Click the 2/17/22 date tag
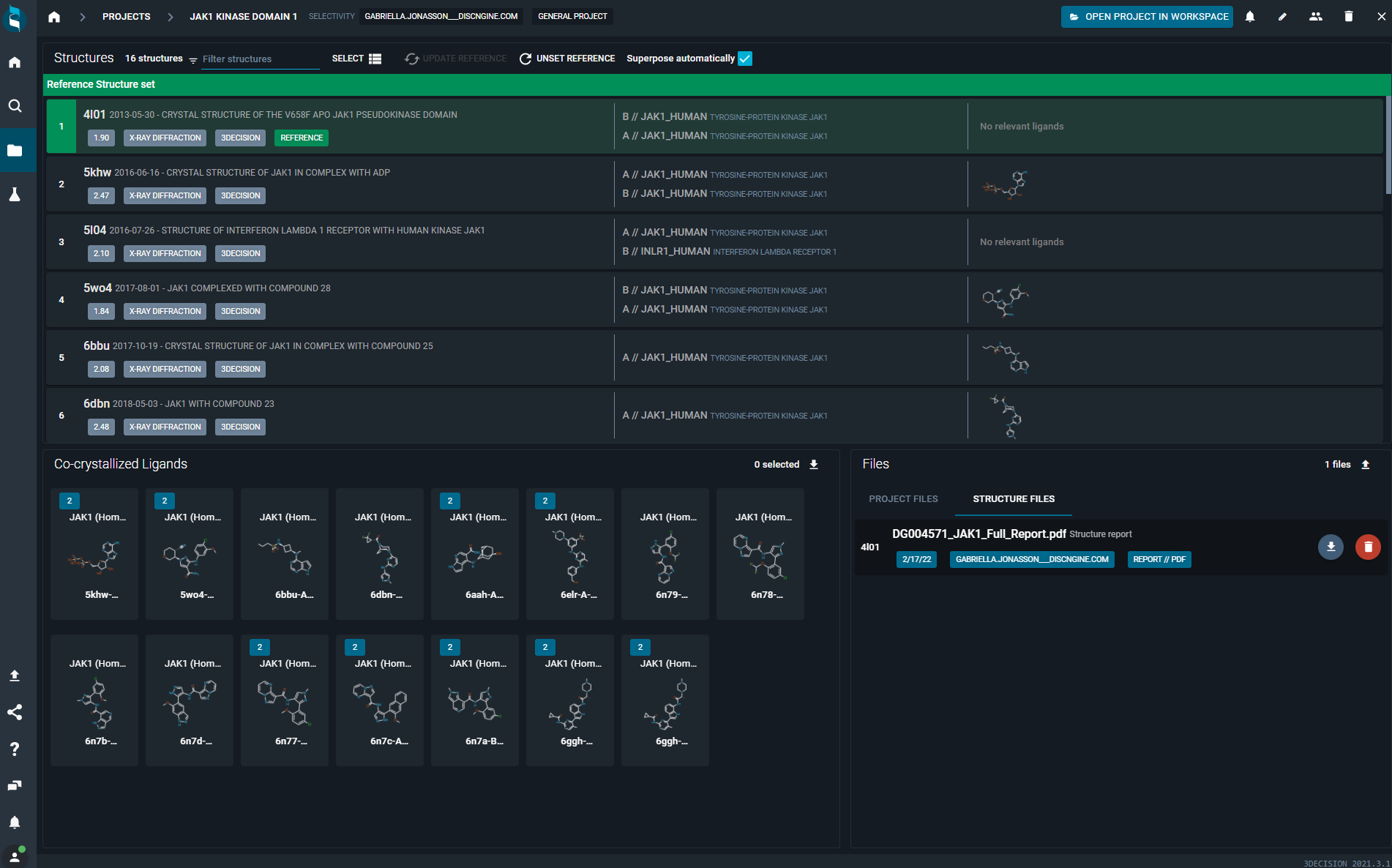Image resolution: width=1392 pixels, height=868 pixels. pos(916,559)
